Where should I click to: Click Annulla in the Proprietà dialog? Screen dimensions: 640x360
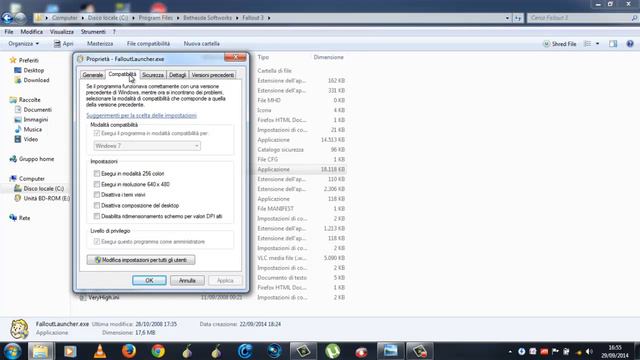click(x=187, y=281)
